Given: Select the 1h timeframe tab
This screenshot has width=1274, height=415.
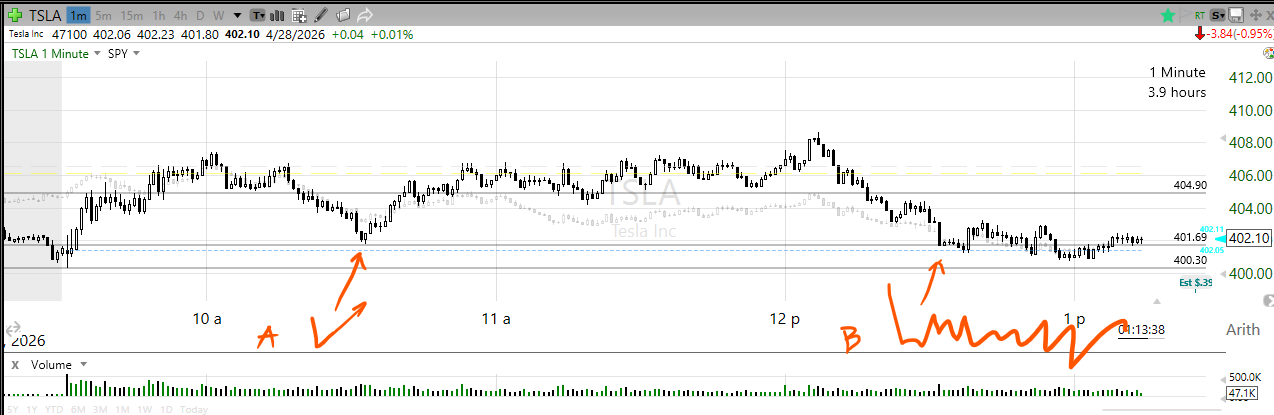Looking at the screenshot, I should pos(158,16).
